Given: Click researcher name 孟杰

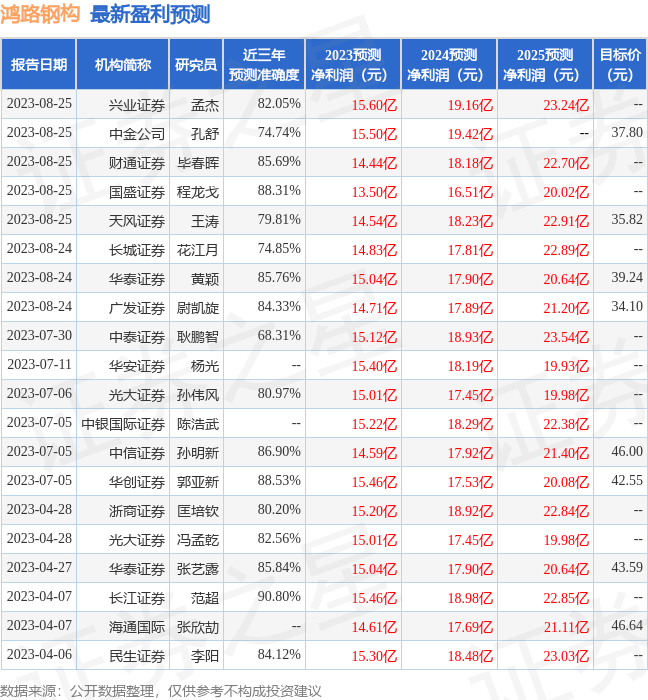Looking at the screenshot, I should pyautogui.click(x=205, y=105).
